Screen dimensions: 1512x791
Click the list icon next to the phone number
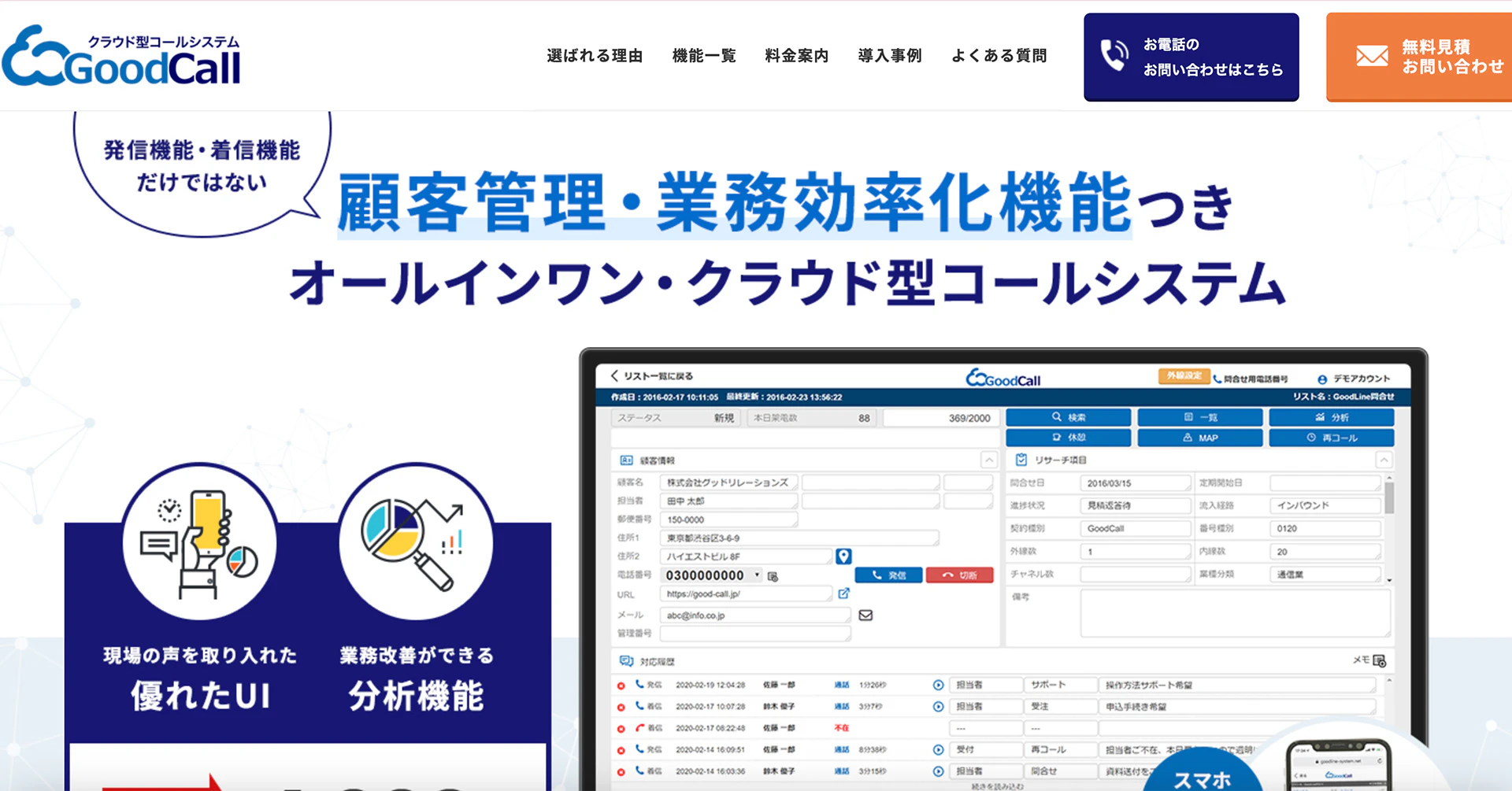[773, 576]
